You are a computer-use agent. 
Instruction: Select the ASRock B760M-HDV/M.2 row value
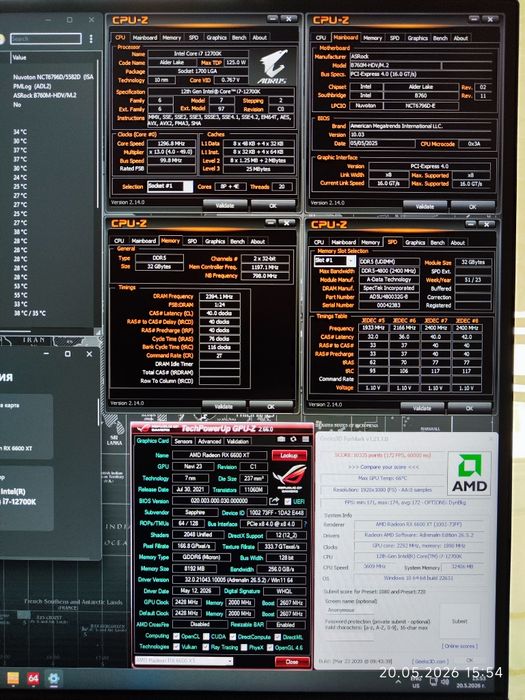click(x=45, y=95)
